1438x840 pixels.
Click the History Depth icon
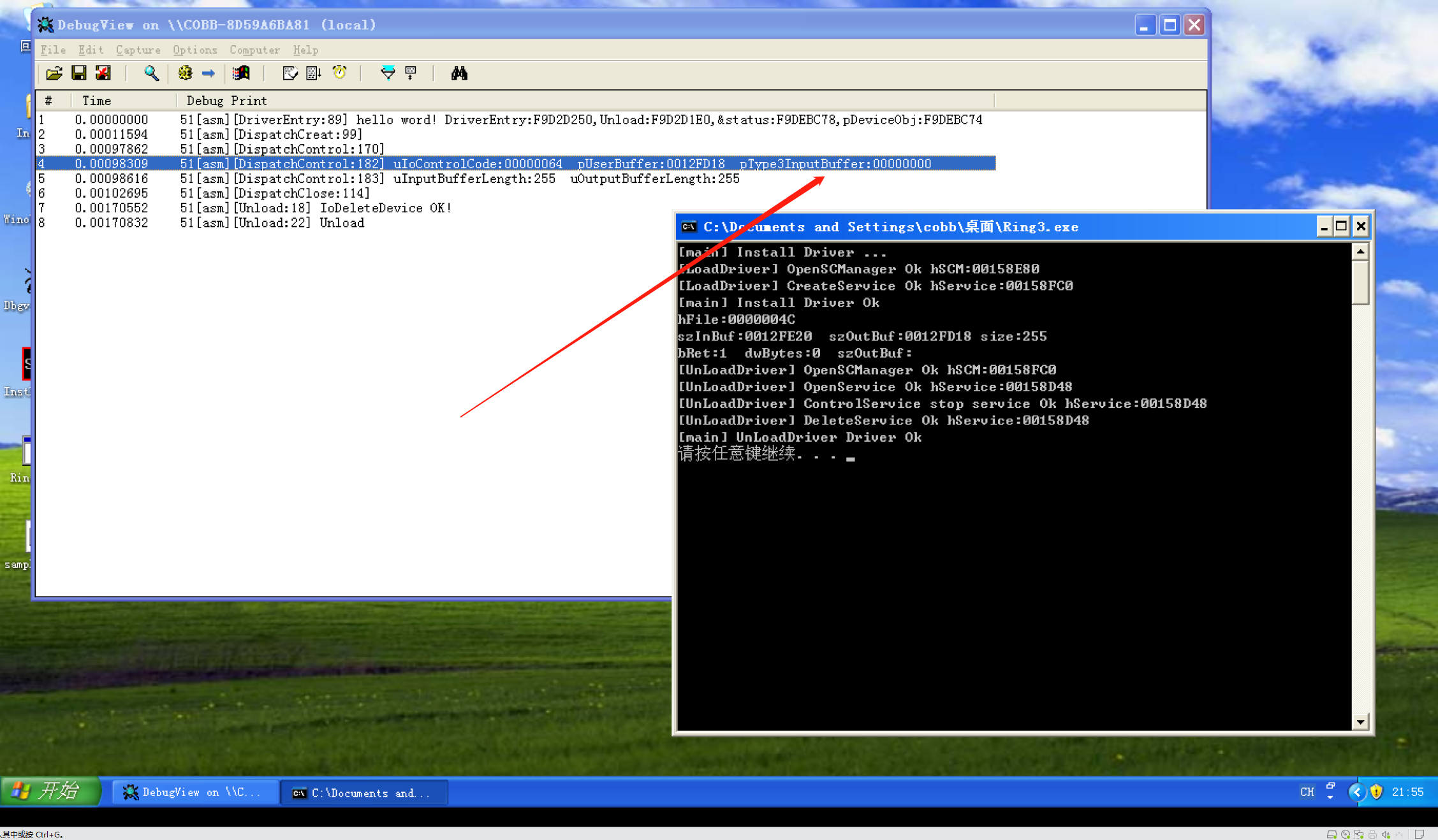click(411, 73)
